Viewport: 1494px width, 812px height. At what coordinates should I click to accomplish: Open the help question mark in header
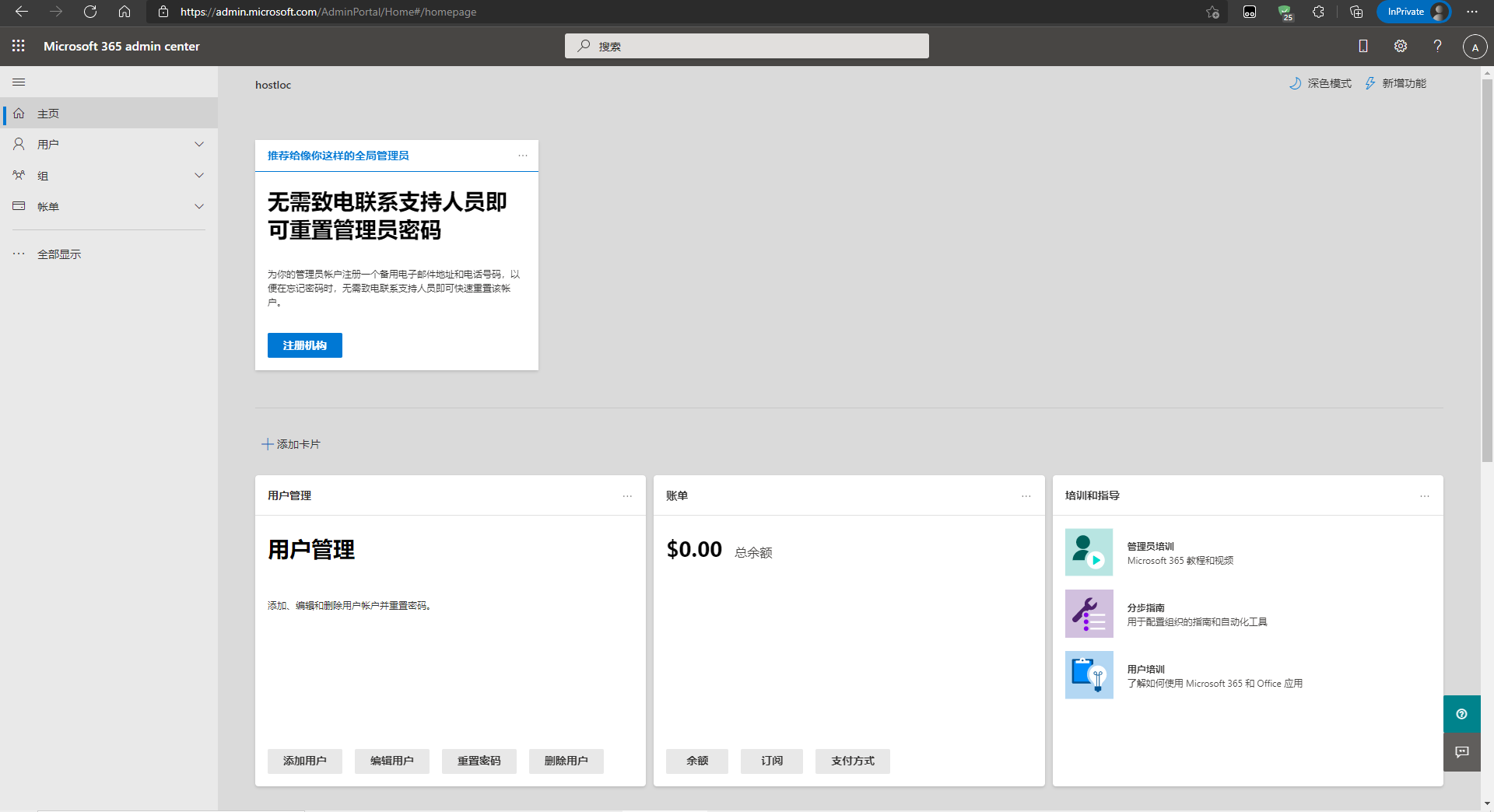click(1438, 46)
